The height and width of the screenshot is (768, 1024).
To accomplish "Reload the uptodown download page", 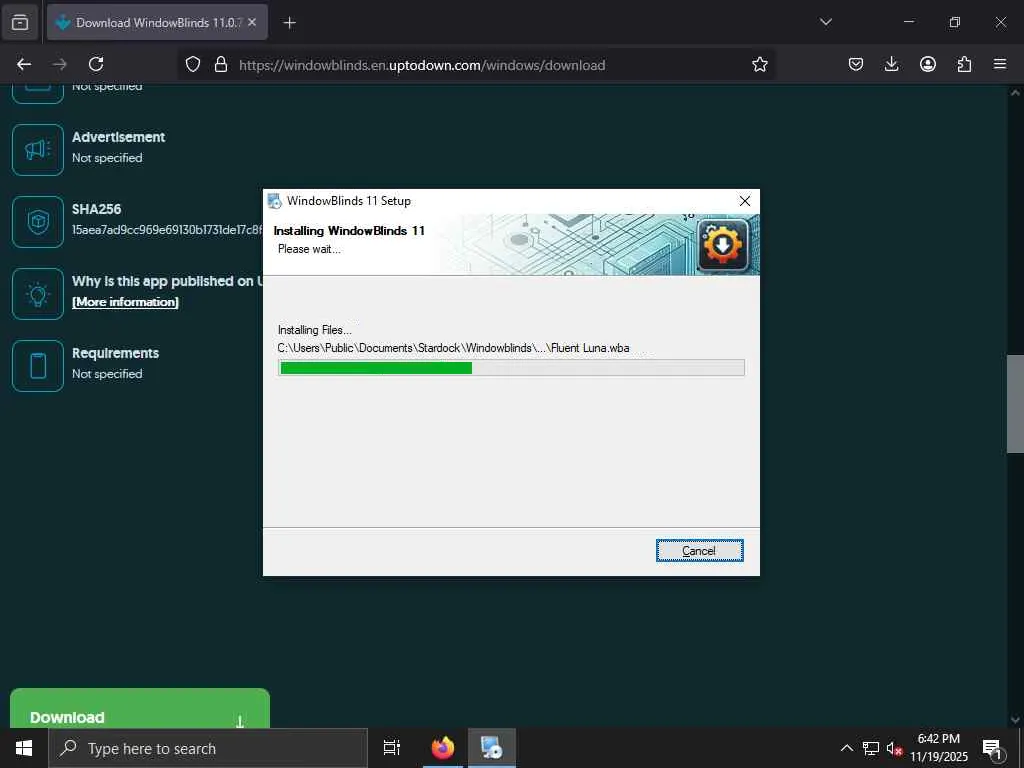I will 96,64.
